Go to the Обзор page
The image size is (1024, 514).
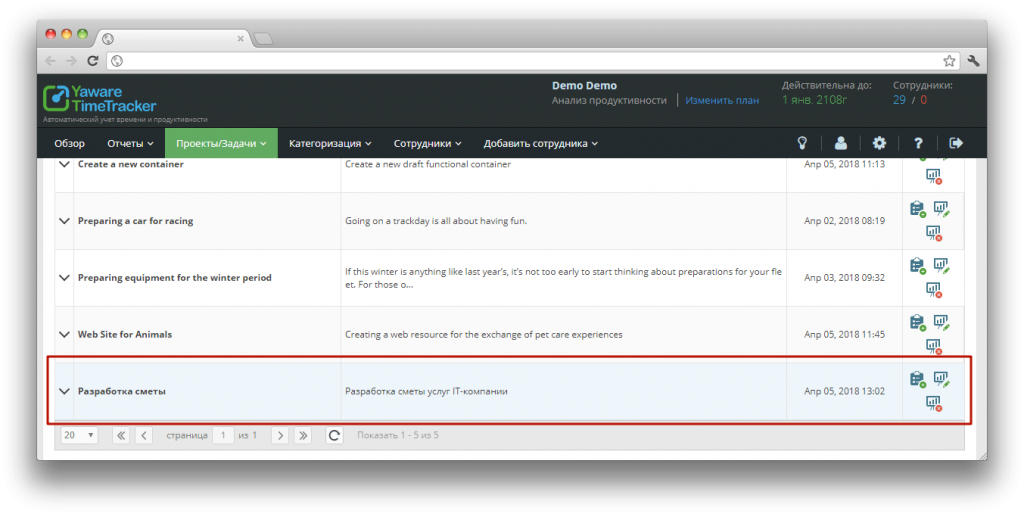(69, 143)
